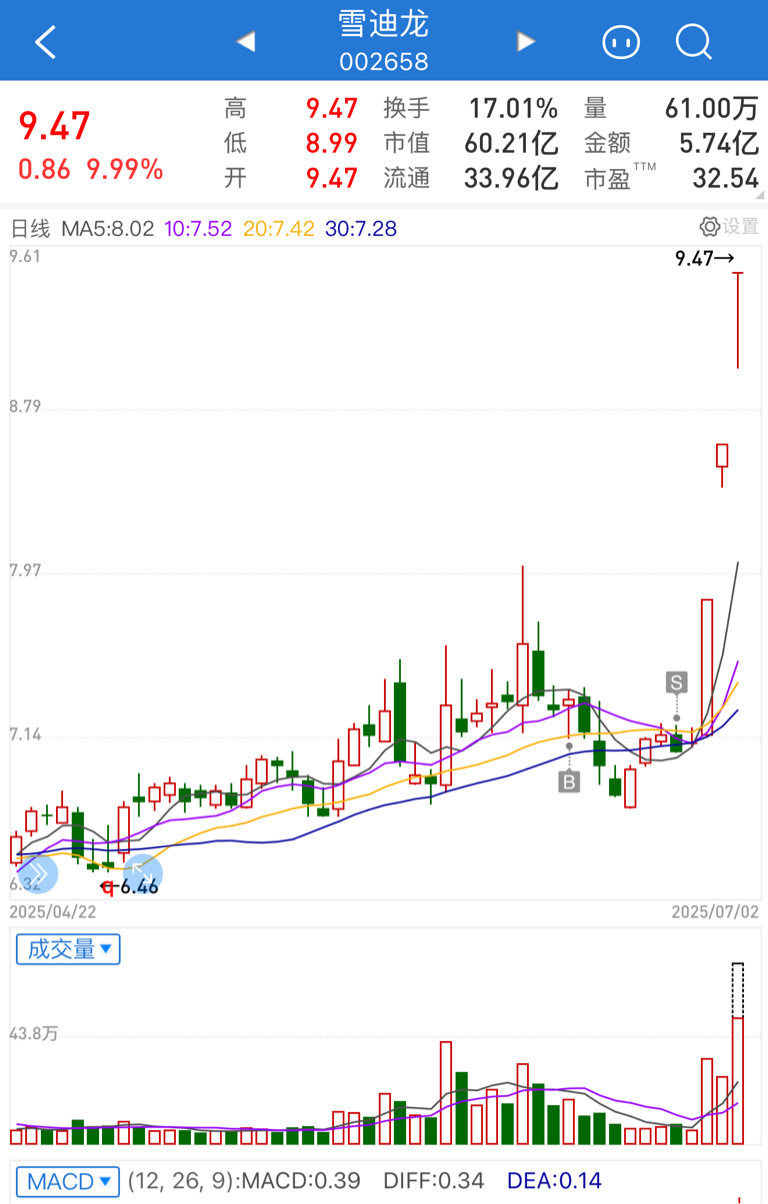Tap the 43.8万 volume axis label
Image resolution: width=768 pixels, height=1204 pixels.
click(34, 1034)
